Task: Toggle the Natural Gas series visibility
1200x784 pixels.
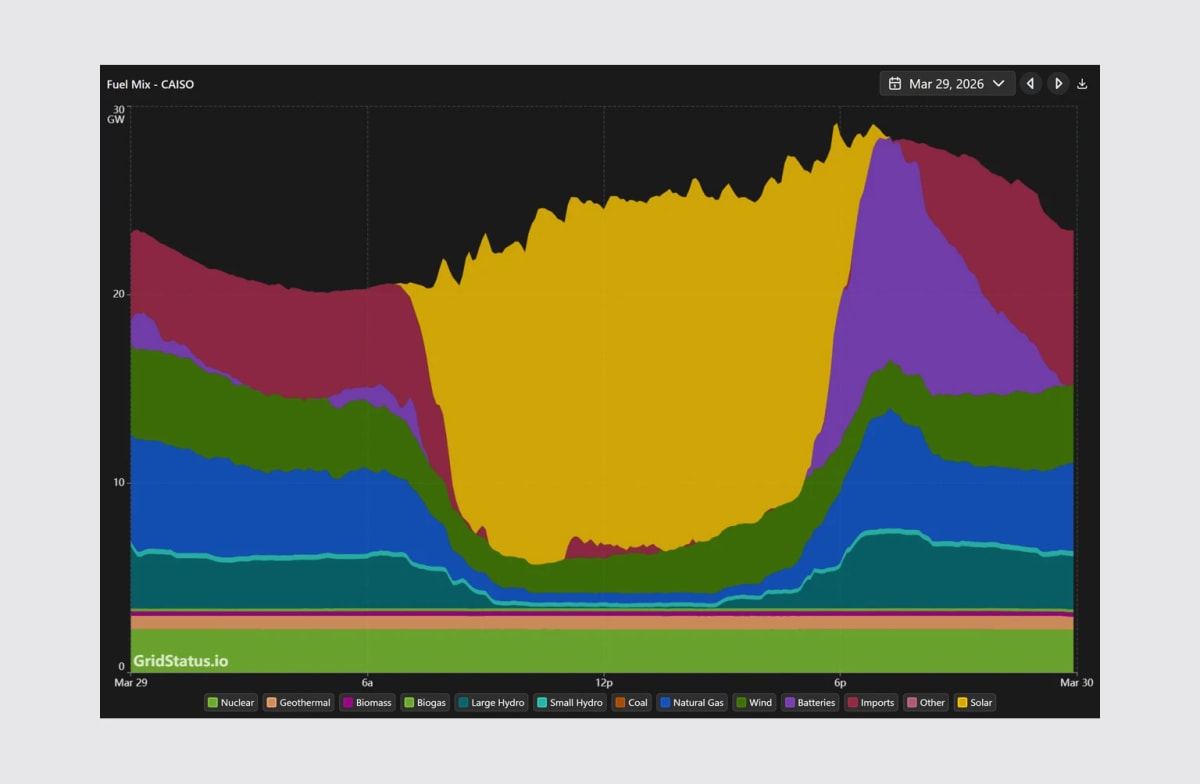Action: click(691, 702)
